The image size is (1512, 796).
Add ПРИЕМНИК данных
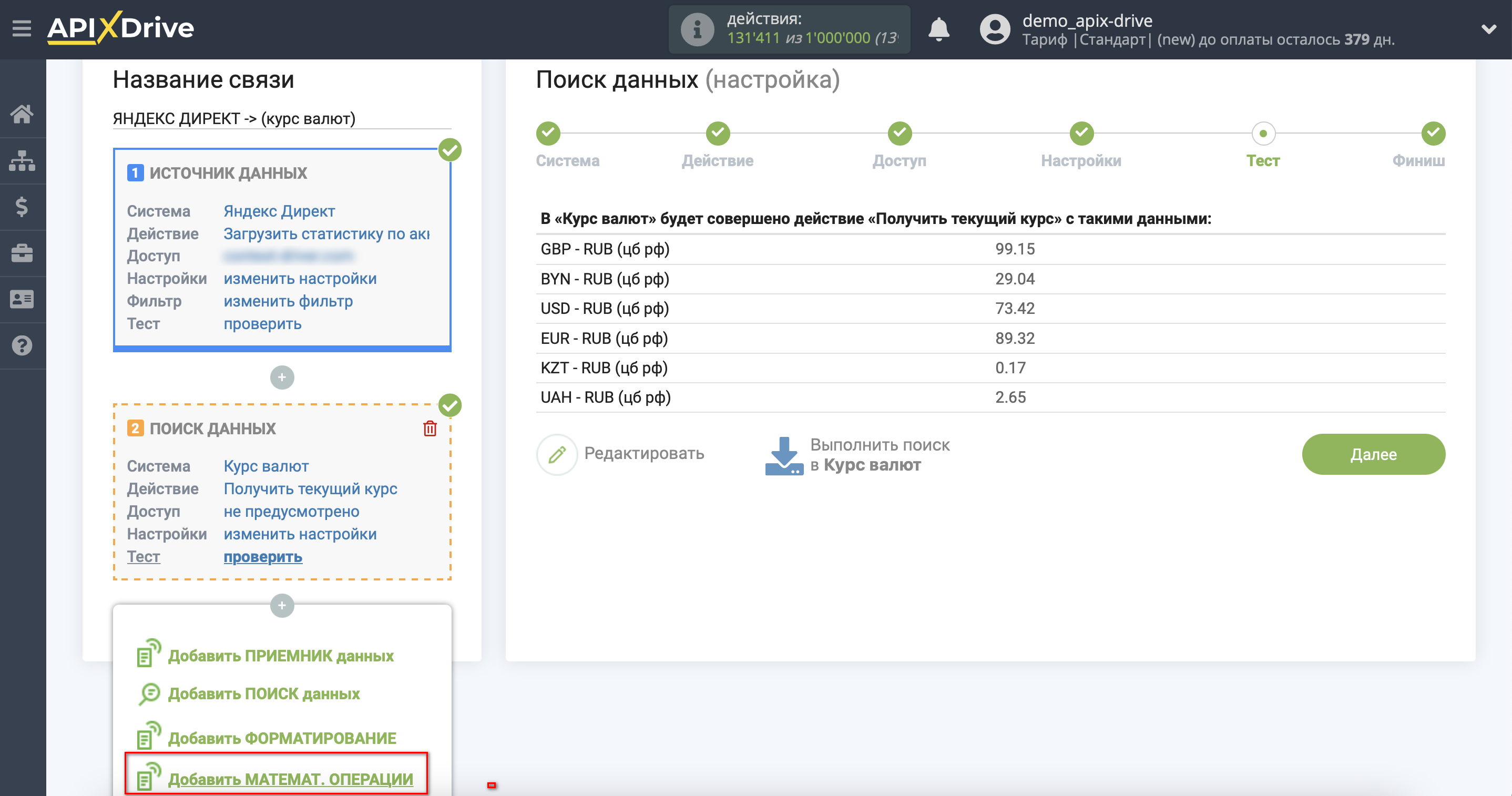pos(281,656)
